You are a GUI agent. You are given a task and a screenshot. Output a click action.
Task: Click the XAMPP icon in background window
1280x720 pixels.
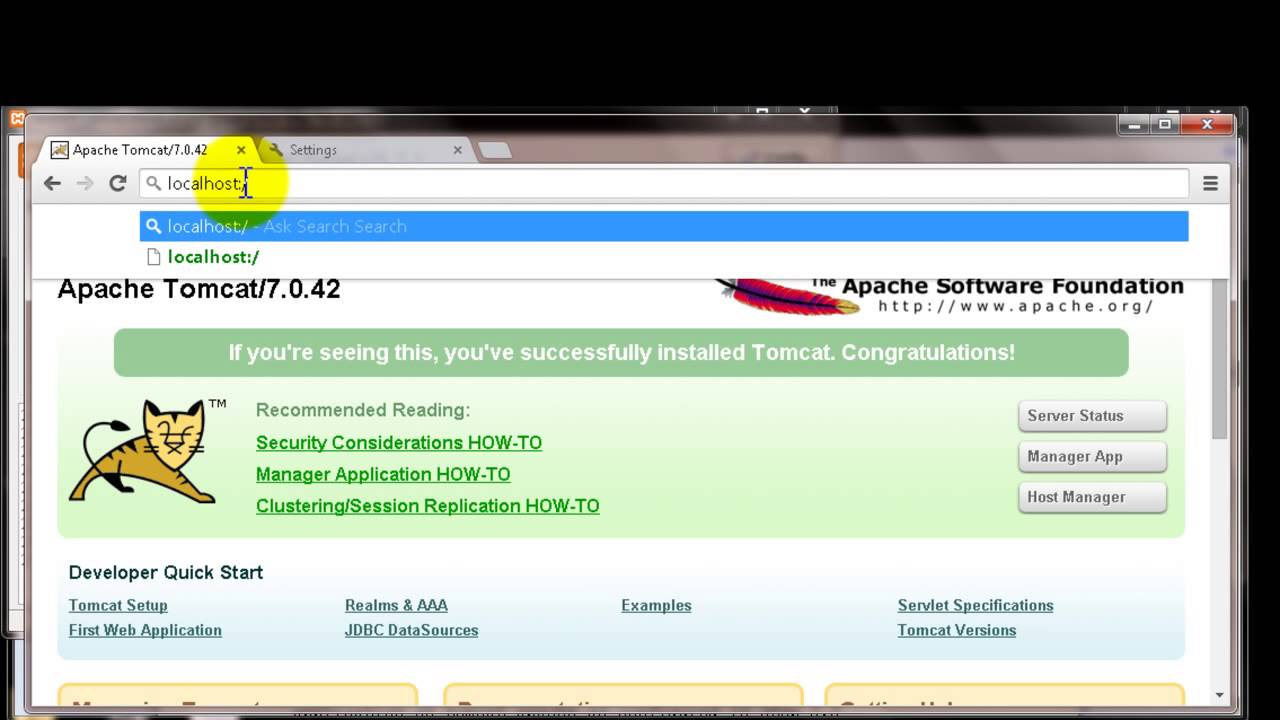15,119
